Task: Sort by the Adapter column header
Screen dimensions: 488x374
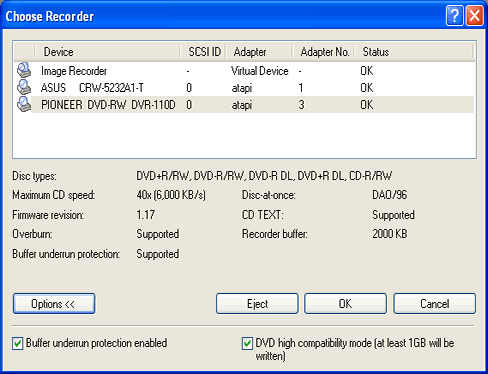Action: (x=260, y=52)
